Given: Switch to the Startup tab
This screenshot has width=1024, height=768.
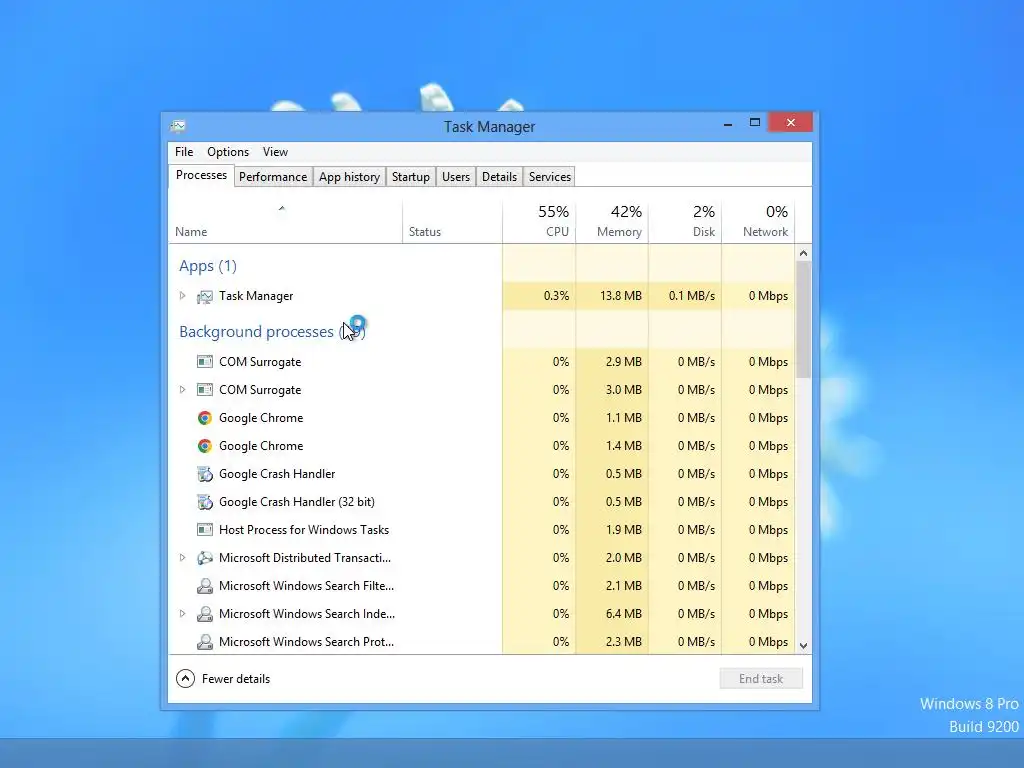Looking at the screenshot, I should tap(411, 177).
